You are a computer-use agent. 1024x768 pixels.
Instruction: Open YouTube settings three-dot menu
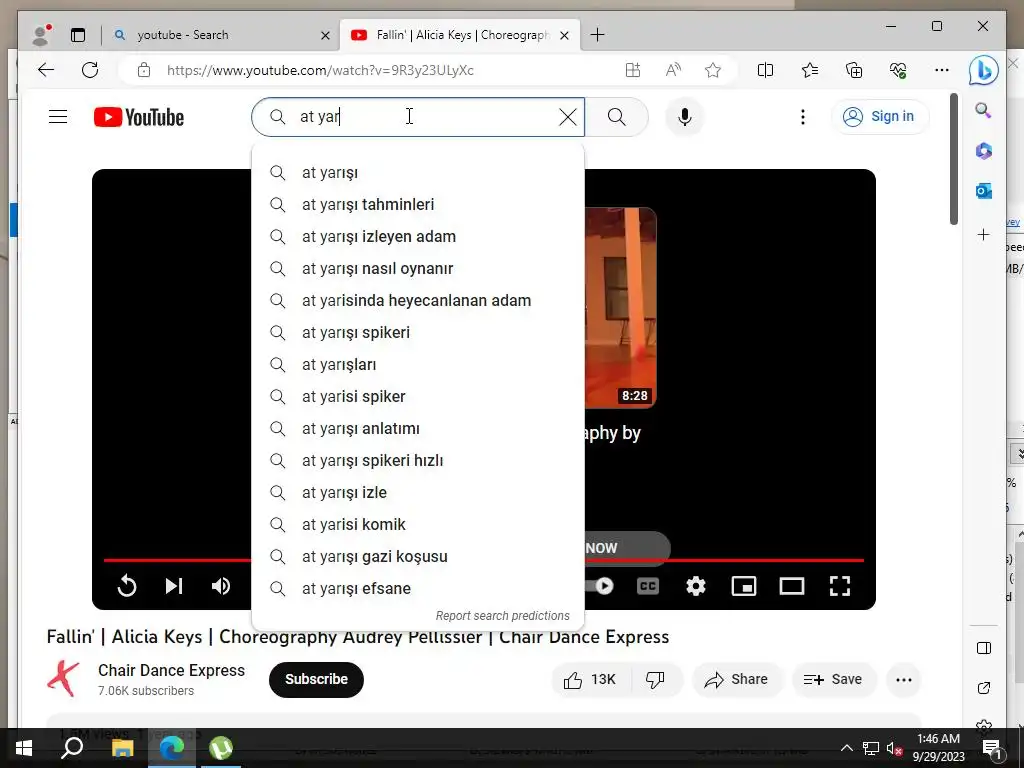pos(803,117)
